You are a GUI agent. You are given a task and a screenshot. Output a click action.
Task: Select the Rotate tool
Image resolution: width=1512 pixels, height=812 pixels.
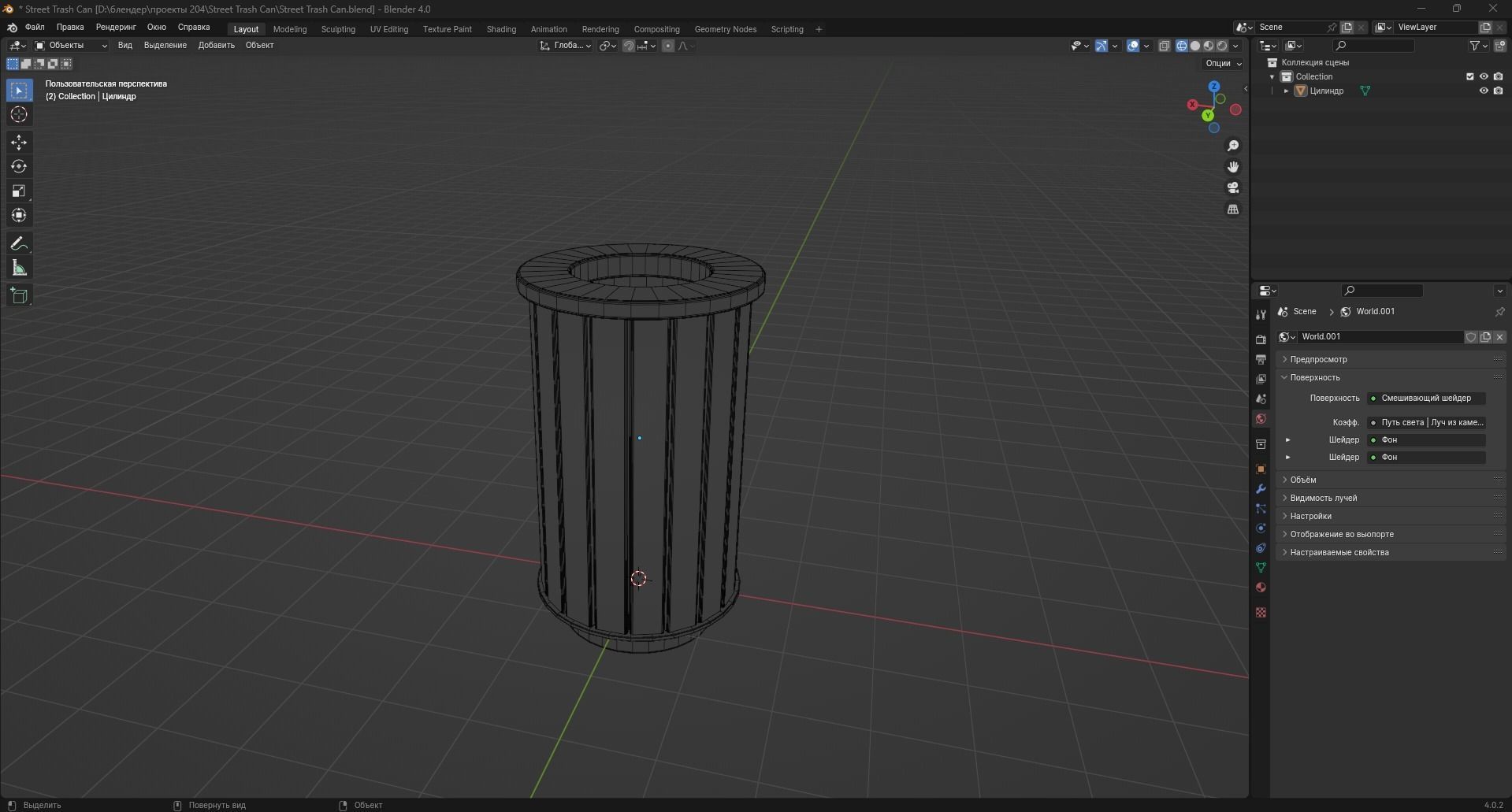tap(19, 167)
